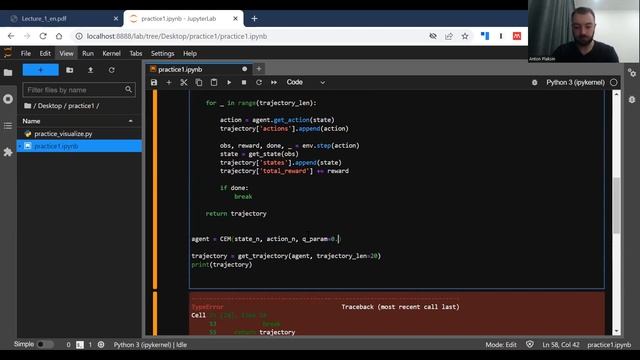640x360 pixels.
Task: Run the selected cell
Action: pyautogui.click(x=229, y=82)
